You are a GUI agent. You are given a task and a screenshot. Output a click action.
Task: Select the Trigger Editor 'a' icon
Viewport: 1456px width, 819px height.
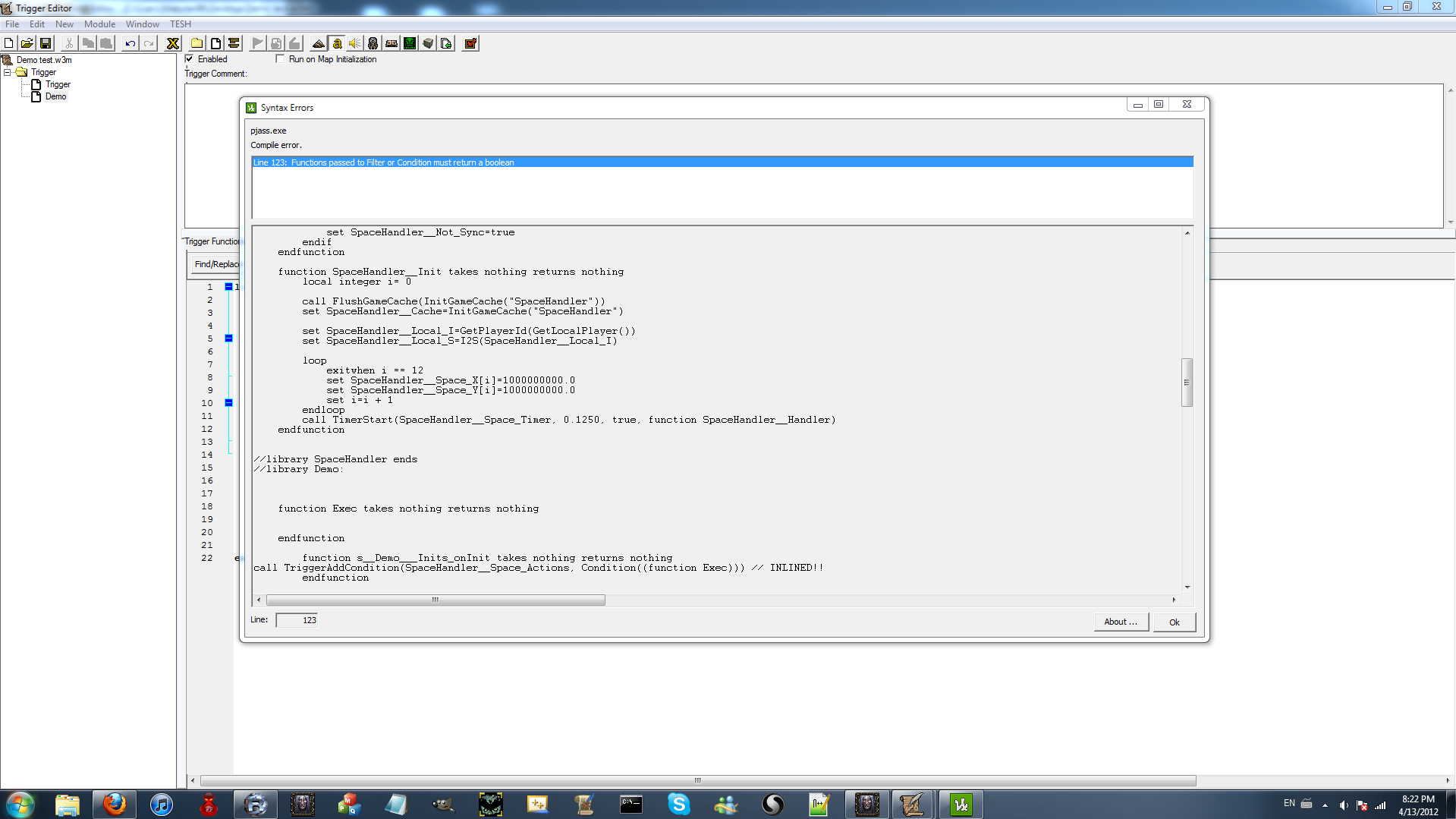coord(337,43)
